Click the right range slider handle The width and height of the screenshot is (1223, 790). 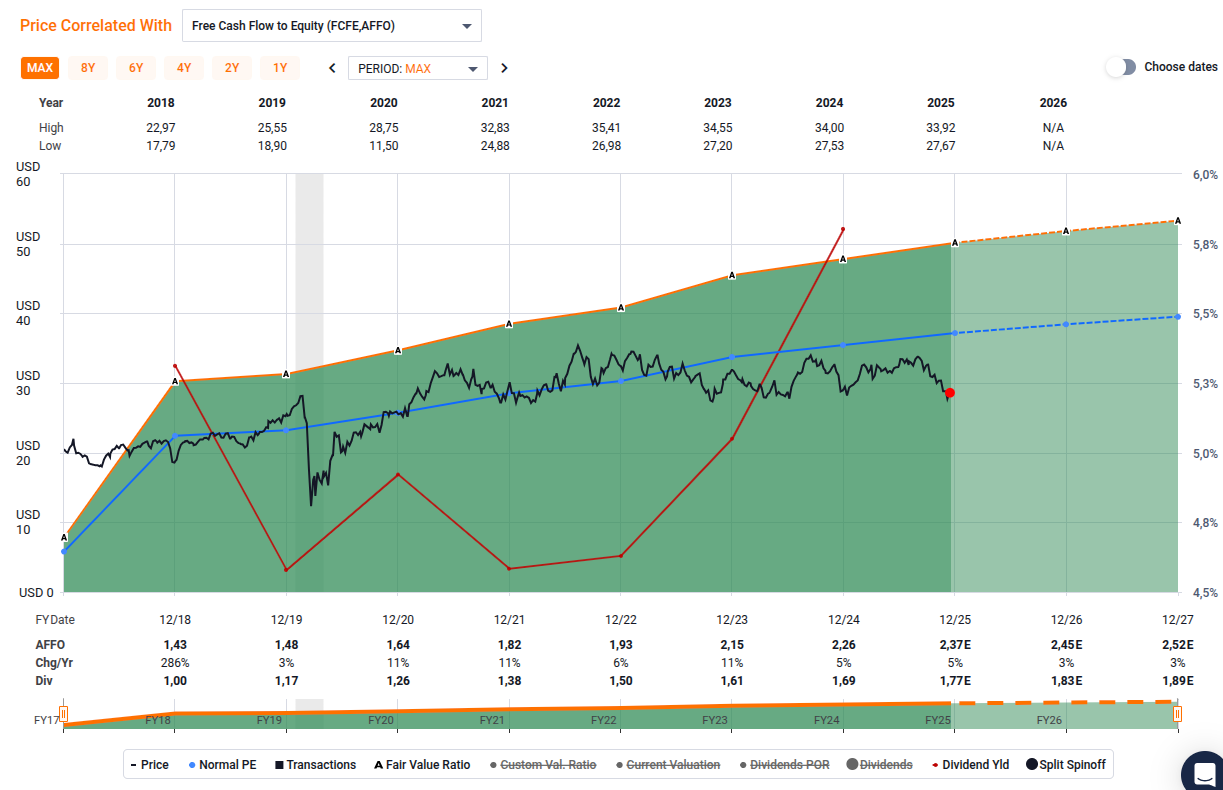[1177, 714]
